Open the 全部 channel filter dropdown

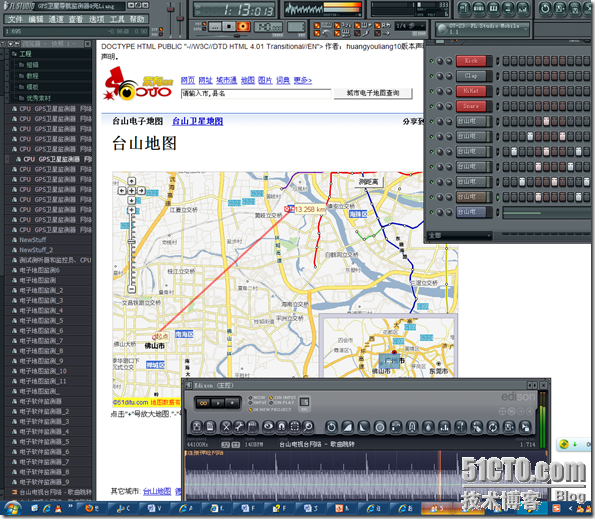pyautogui.click(x=460, y=235)
